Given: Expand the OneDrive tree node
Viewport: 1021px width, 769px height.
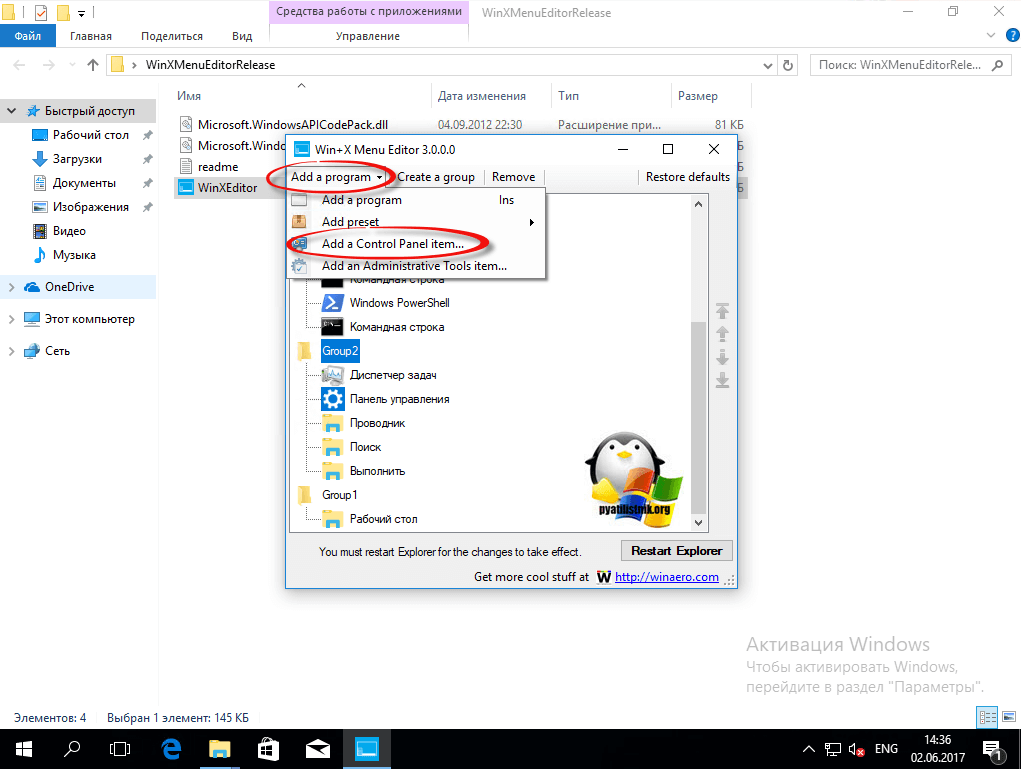Looking at the screenshot, I should [11, 287].
